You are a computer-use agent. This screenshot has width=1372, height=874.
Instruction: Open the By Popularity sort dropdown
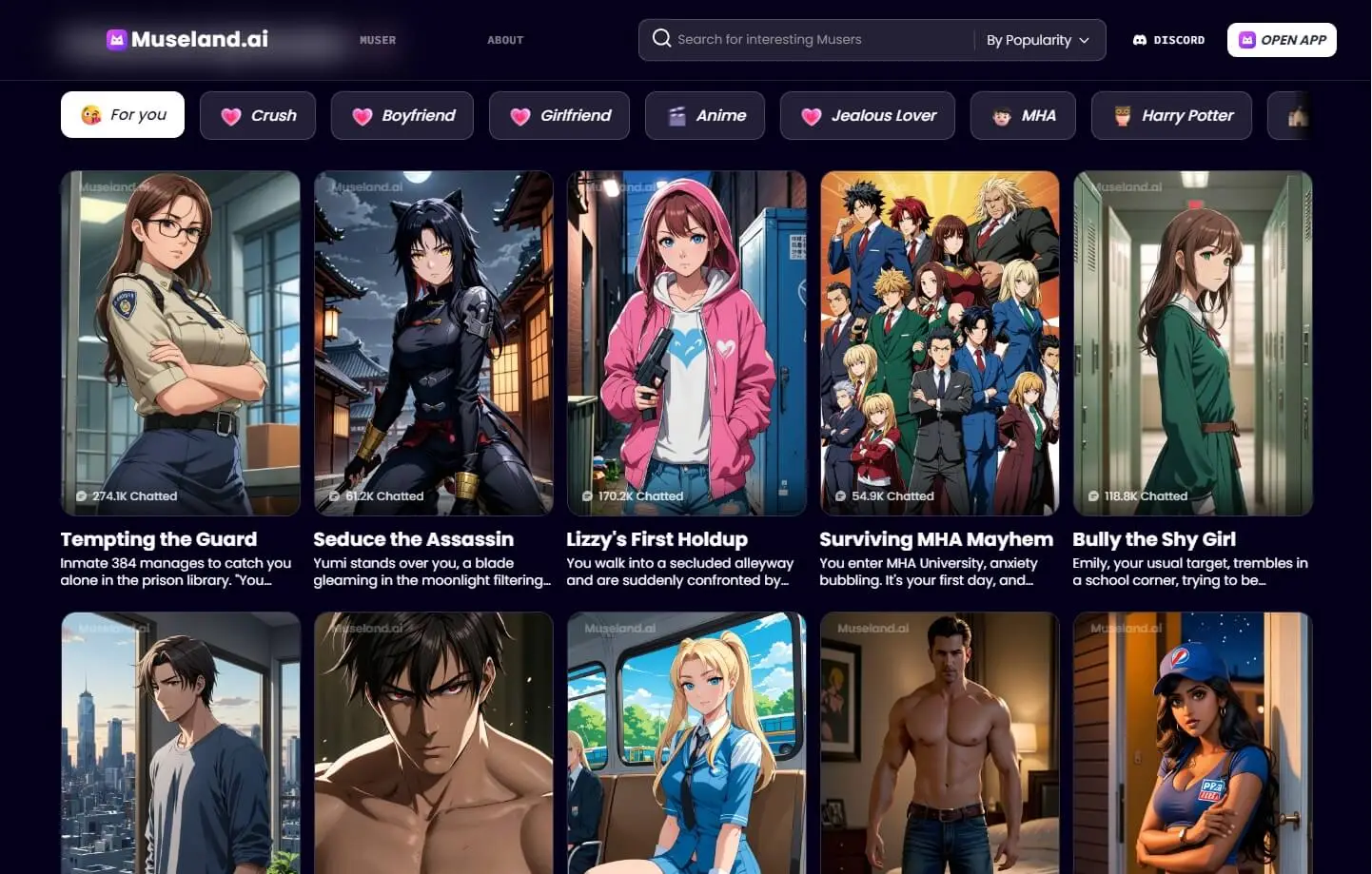[x=1038, y=40]
